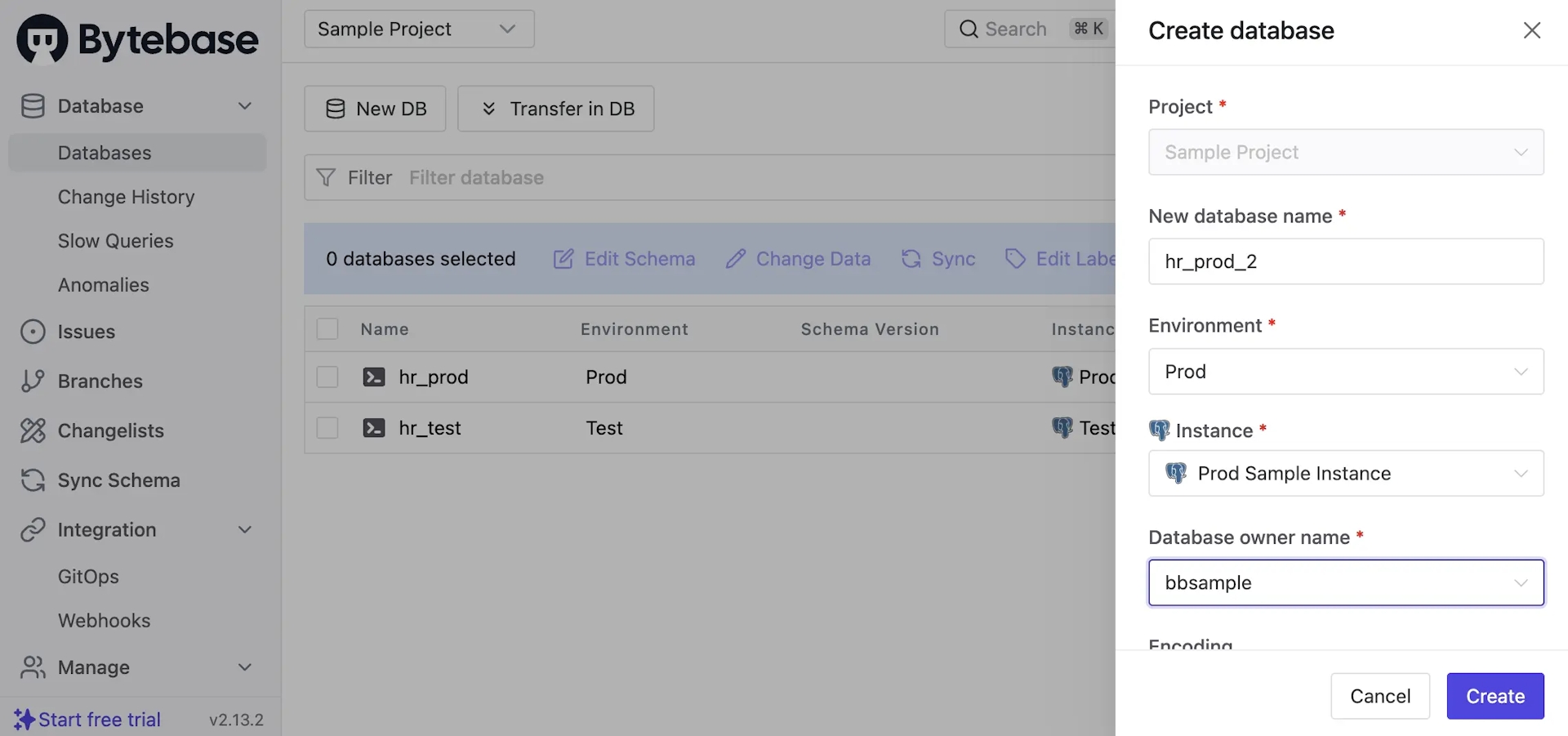
Task: Check the hr_test row checkbox
Action: click(x=327, y=428)
